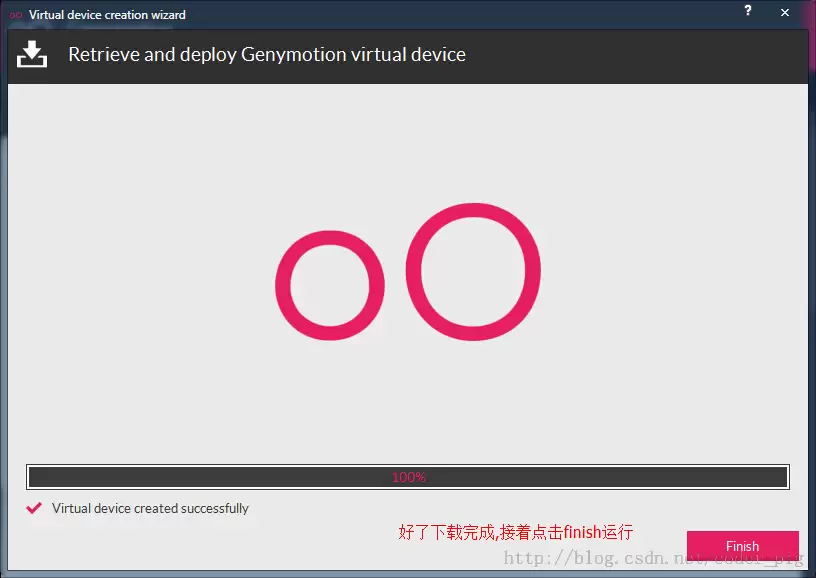Screen dimensions: 816x578
Task: Click the word 'finish' in red annotation
Action: (582, 532)
